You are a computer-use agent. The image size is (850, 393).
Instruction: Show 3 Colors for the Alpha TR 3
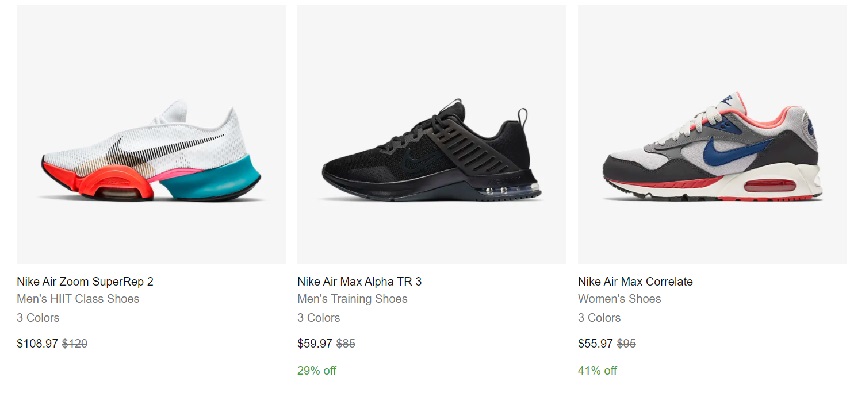click(318, 318)
